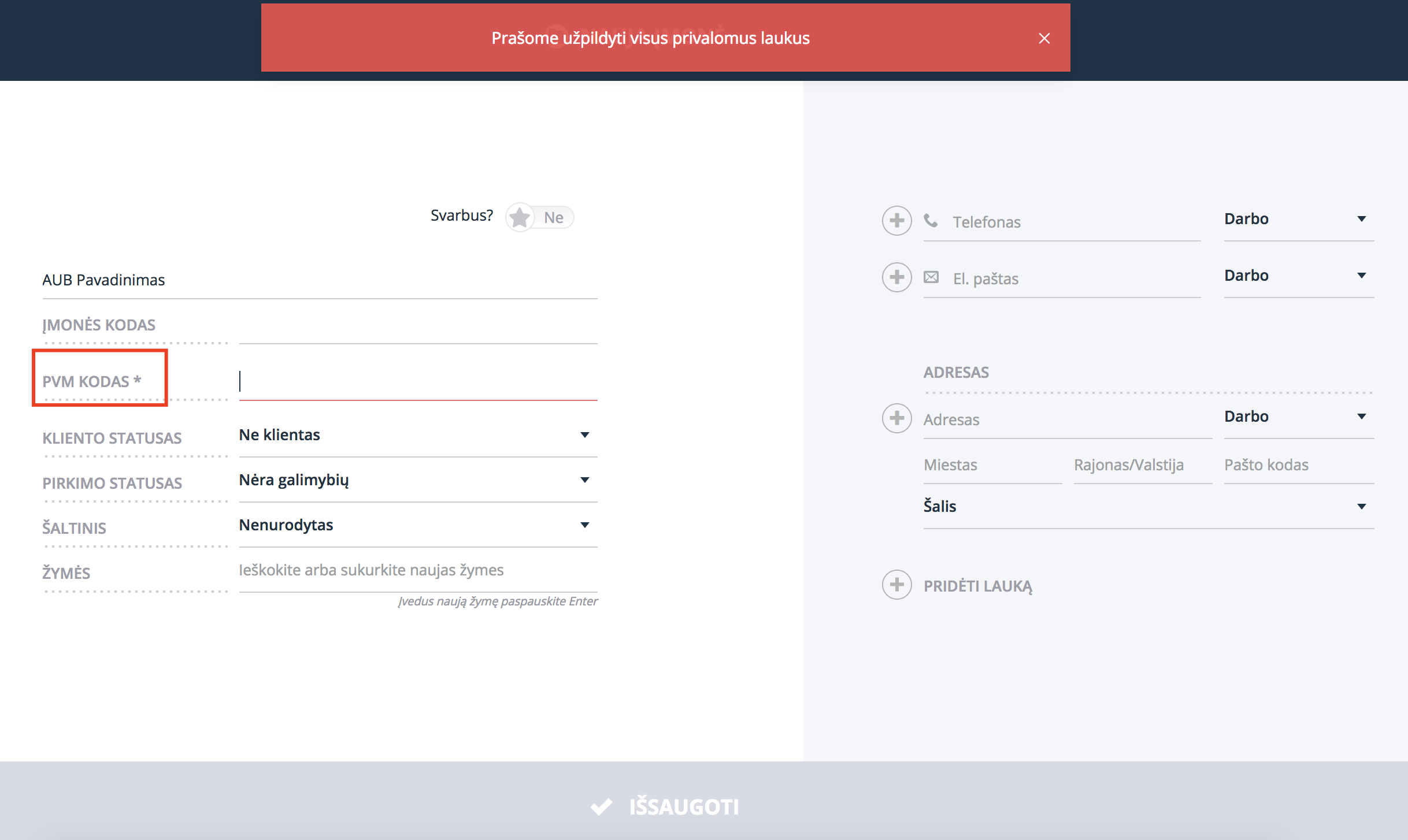Click the Pridėti lauką label
The image size is (1408, 840).
point(977,586)
